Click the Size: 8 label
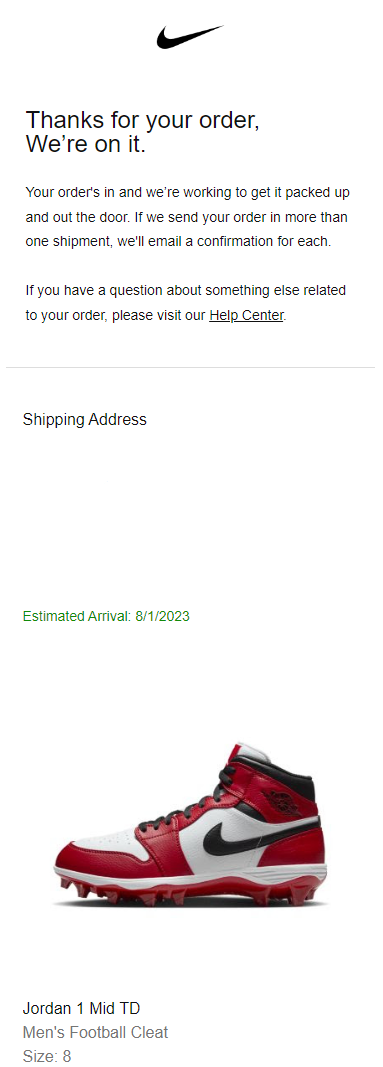 point(47,1057)
